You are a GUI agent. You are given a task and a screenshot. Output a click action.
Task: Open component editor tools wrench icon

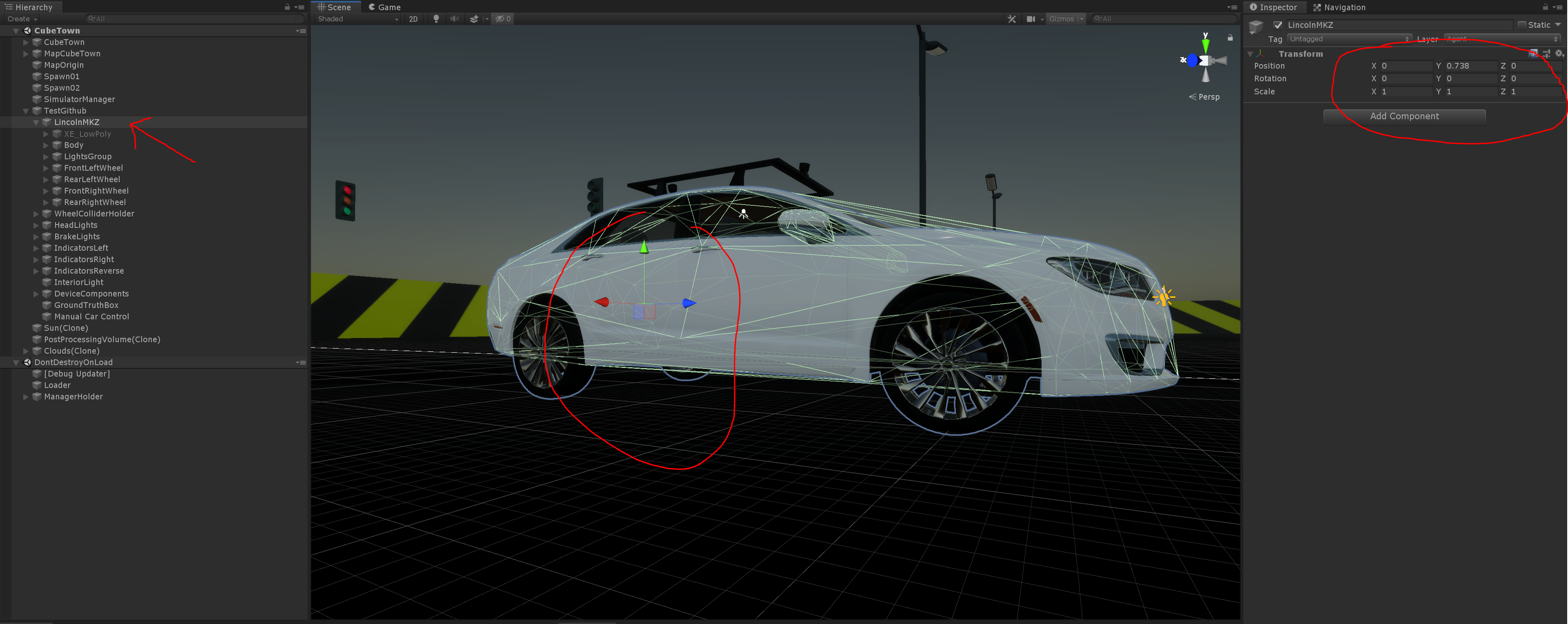click(1012, 19)
